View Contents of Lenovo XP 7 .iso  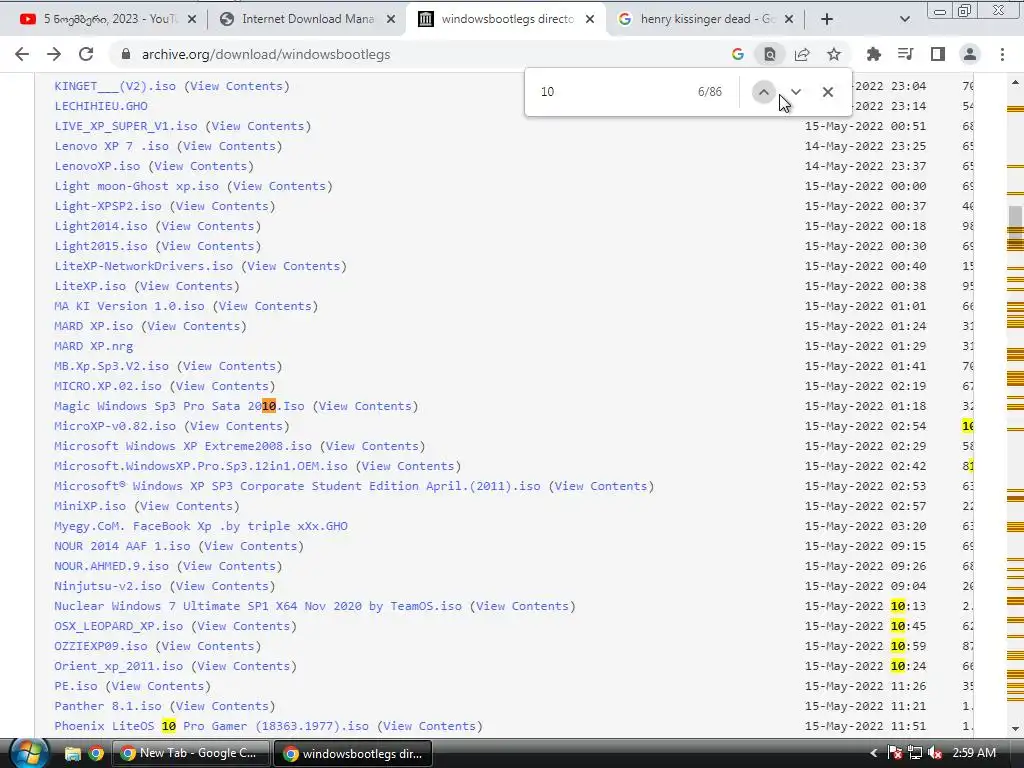pos(229,146)
